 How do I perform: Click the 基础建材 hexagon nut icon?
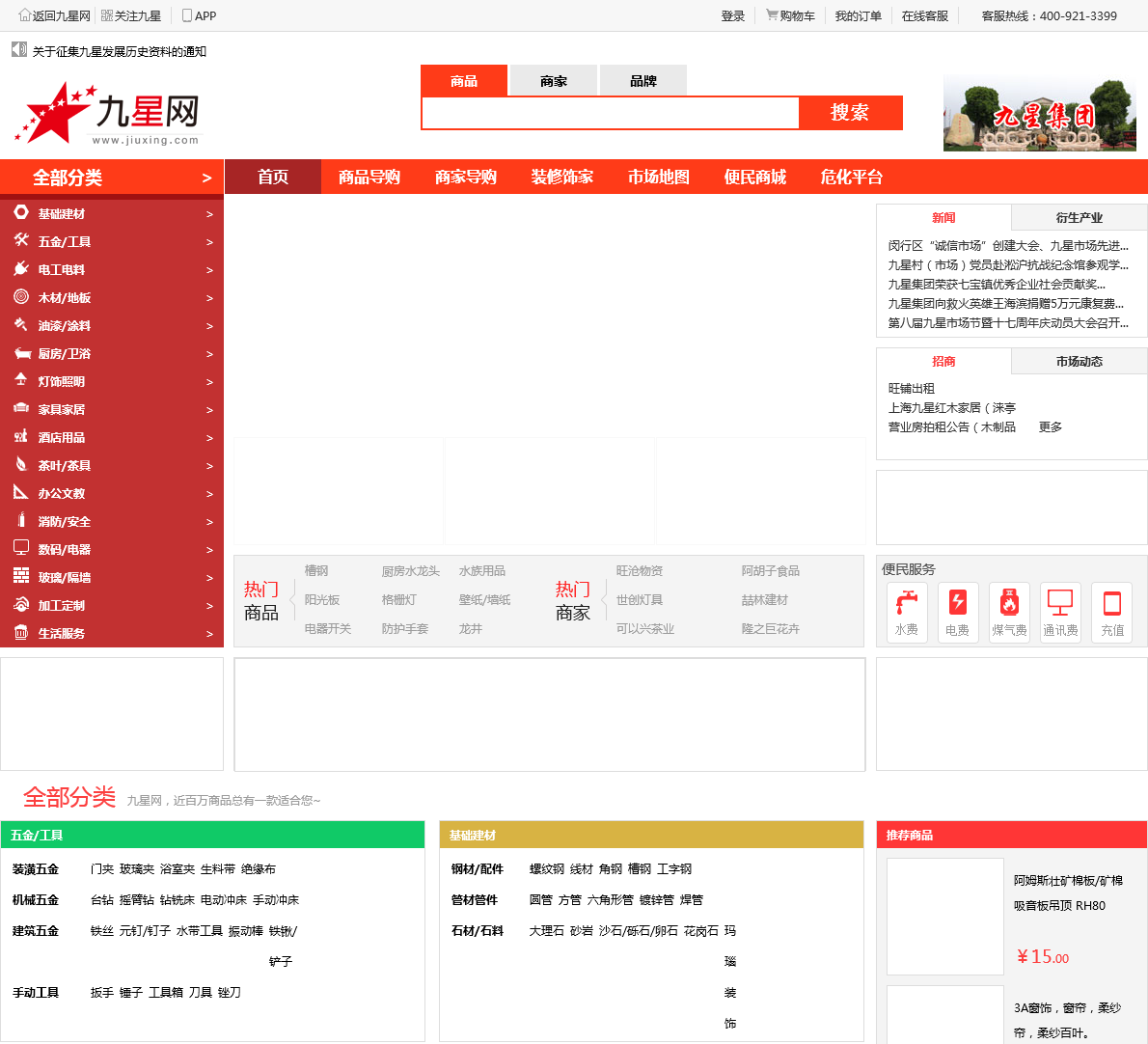click(x=21, y=212)
